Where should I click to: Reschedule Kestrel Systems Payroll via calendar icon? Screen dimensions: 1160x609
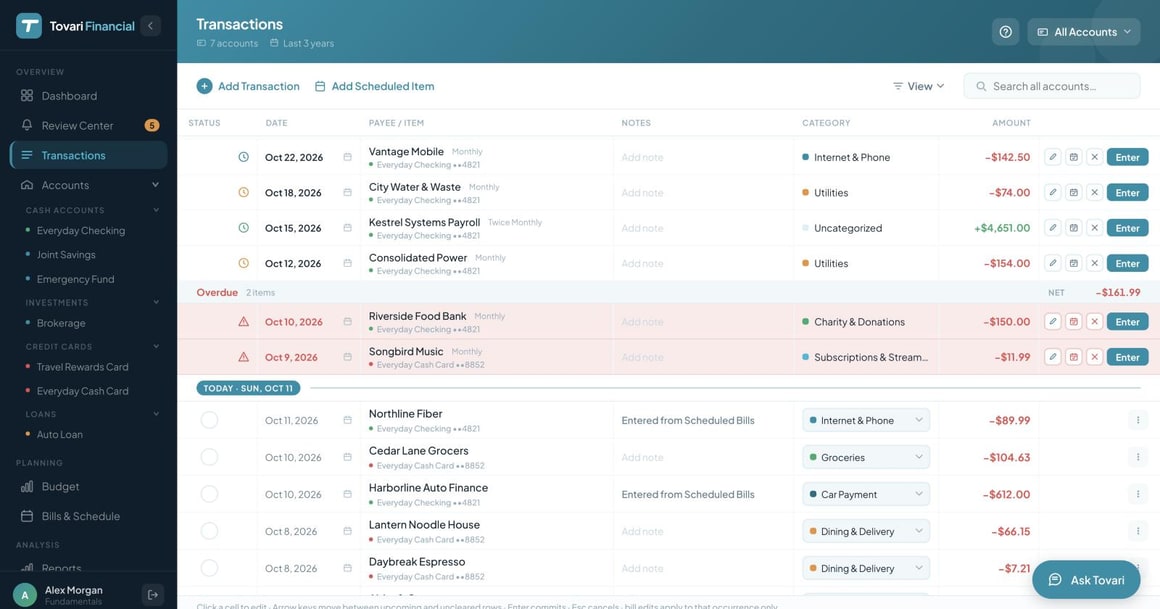pyautogui.click(x=1073, y=228)
